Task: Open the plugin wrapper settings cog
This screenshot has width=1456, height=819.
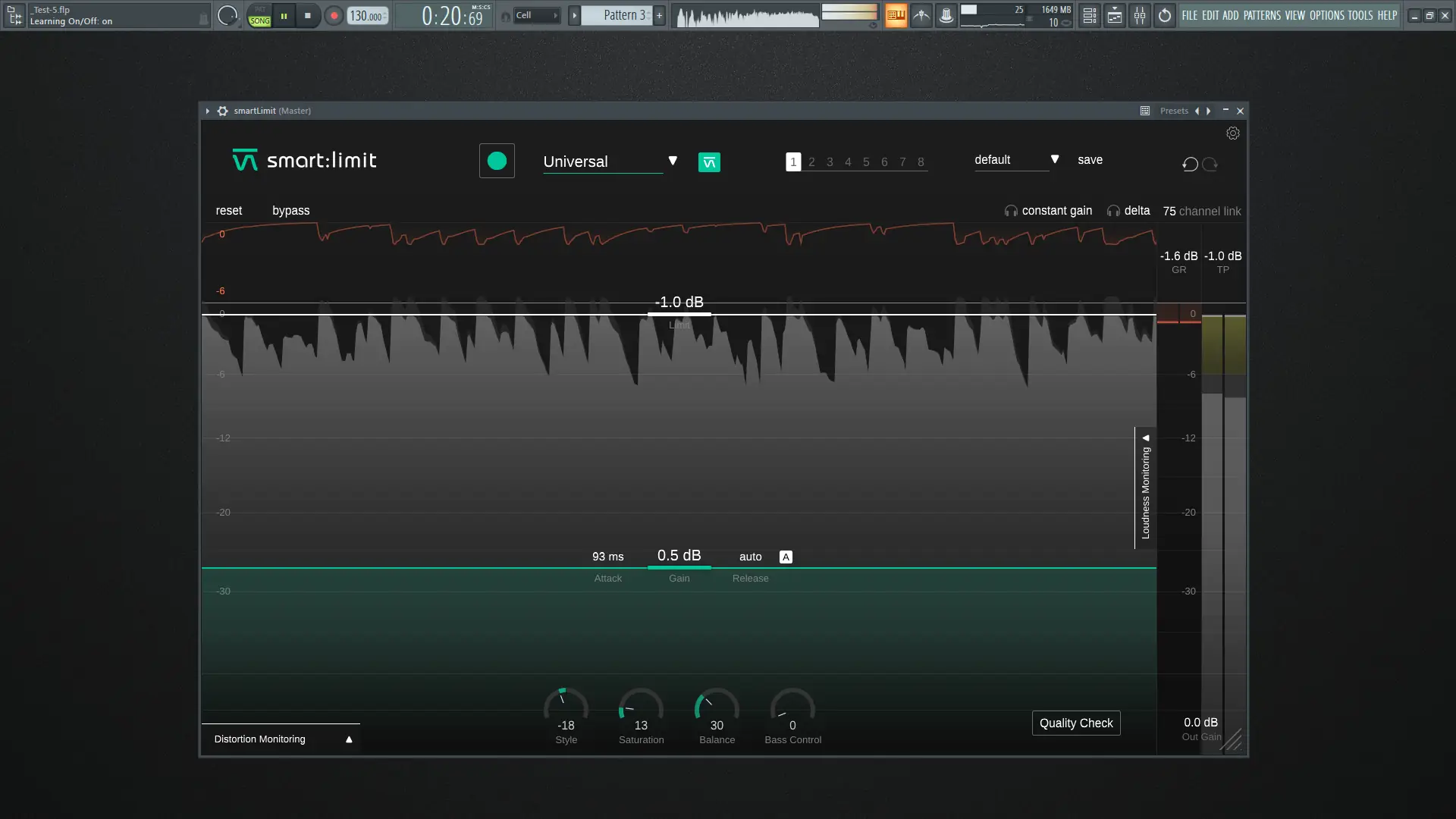Action: 222,111
